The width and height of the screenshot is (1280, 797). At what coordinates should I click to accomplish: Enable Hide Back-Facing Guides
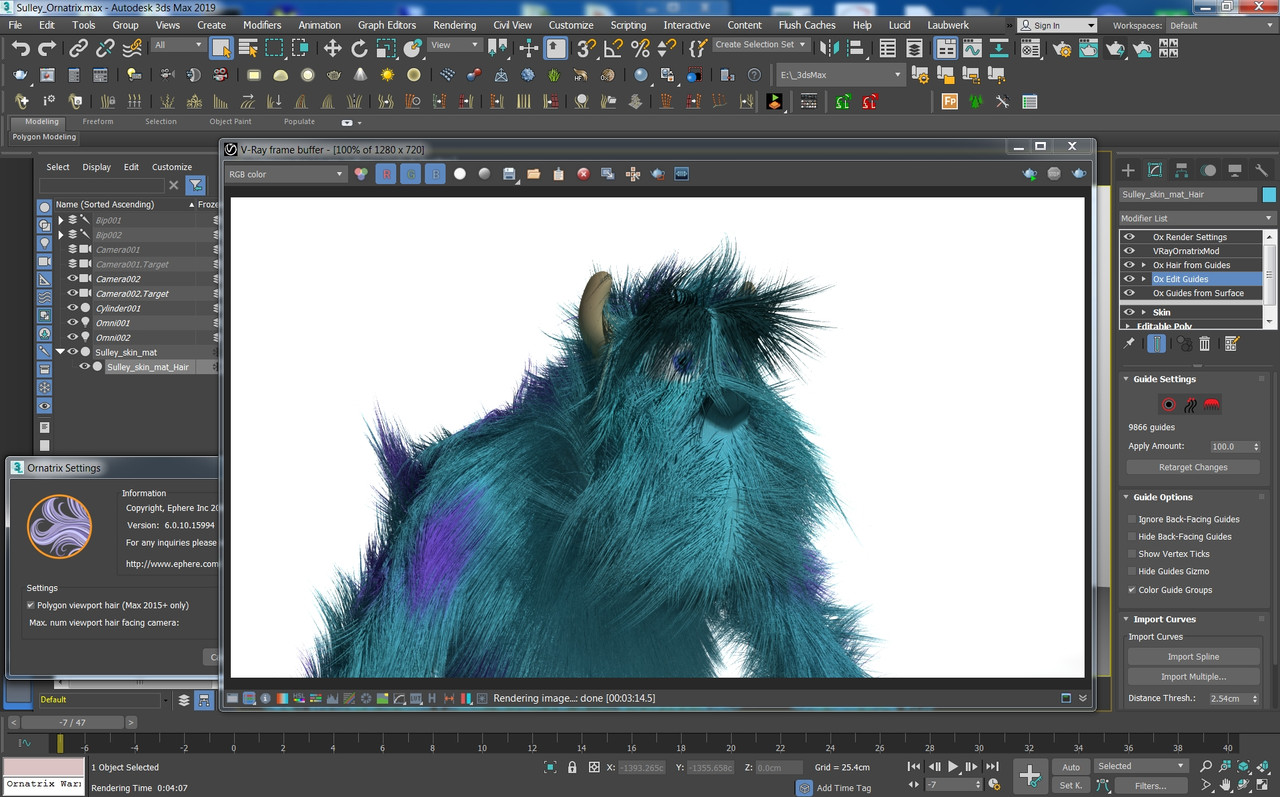(1132, 537)
